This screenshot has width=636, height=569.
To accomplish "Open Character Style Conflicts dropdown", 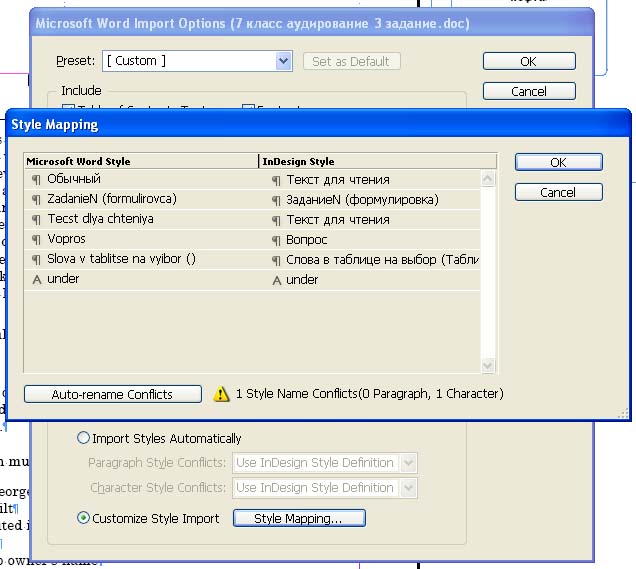I will click(x=325, y=487).
